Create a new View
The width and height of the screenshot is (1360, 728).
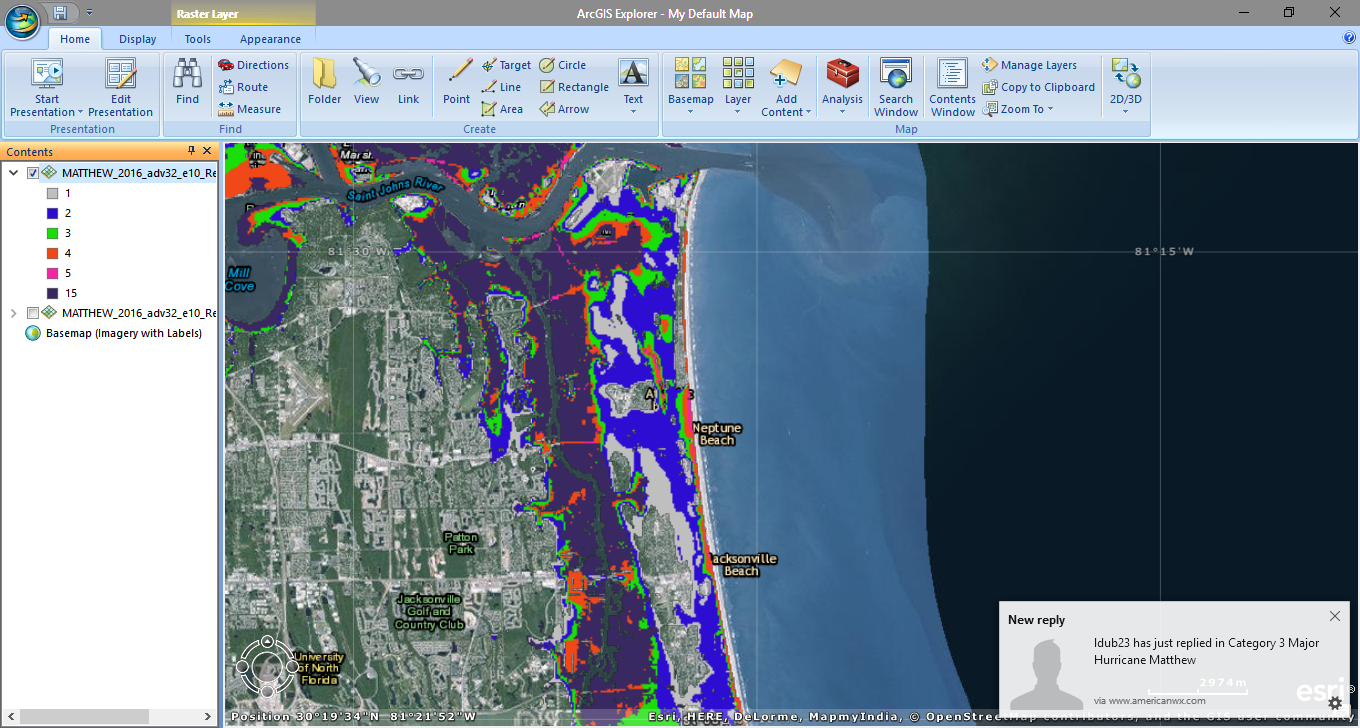coord(366,82)
